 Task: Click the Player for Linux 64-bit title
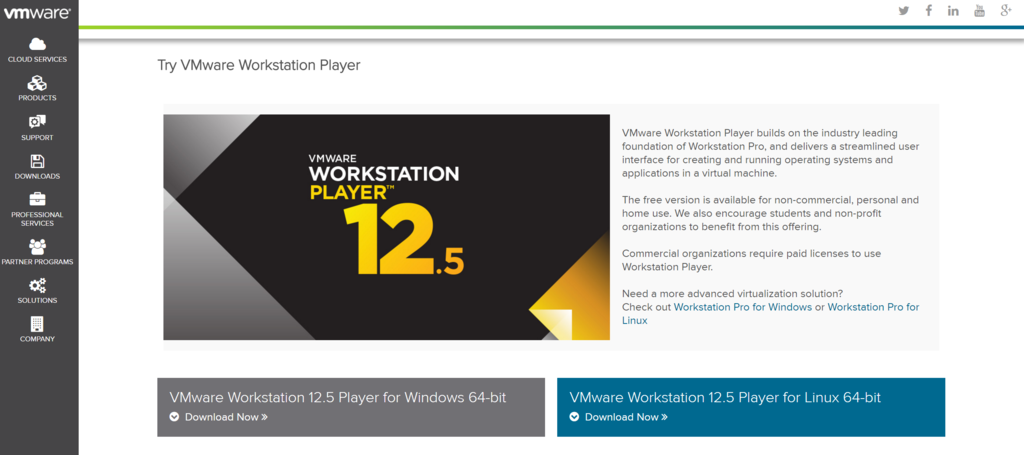click(x=725, y=398)
